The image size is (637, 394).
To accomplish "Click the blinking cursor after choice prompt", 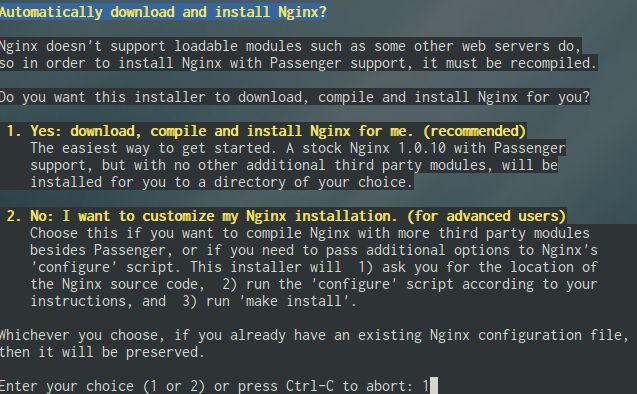I will [434, 385].
